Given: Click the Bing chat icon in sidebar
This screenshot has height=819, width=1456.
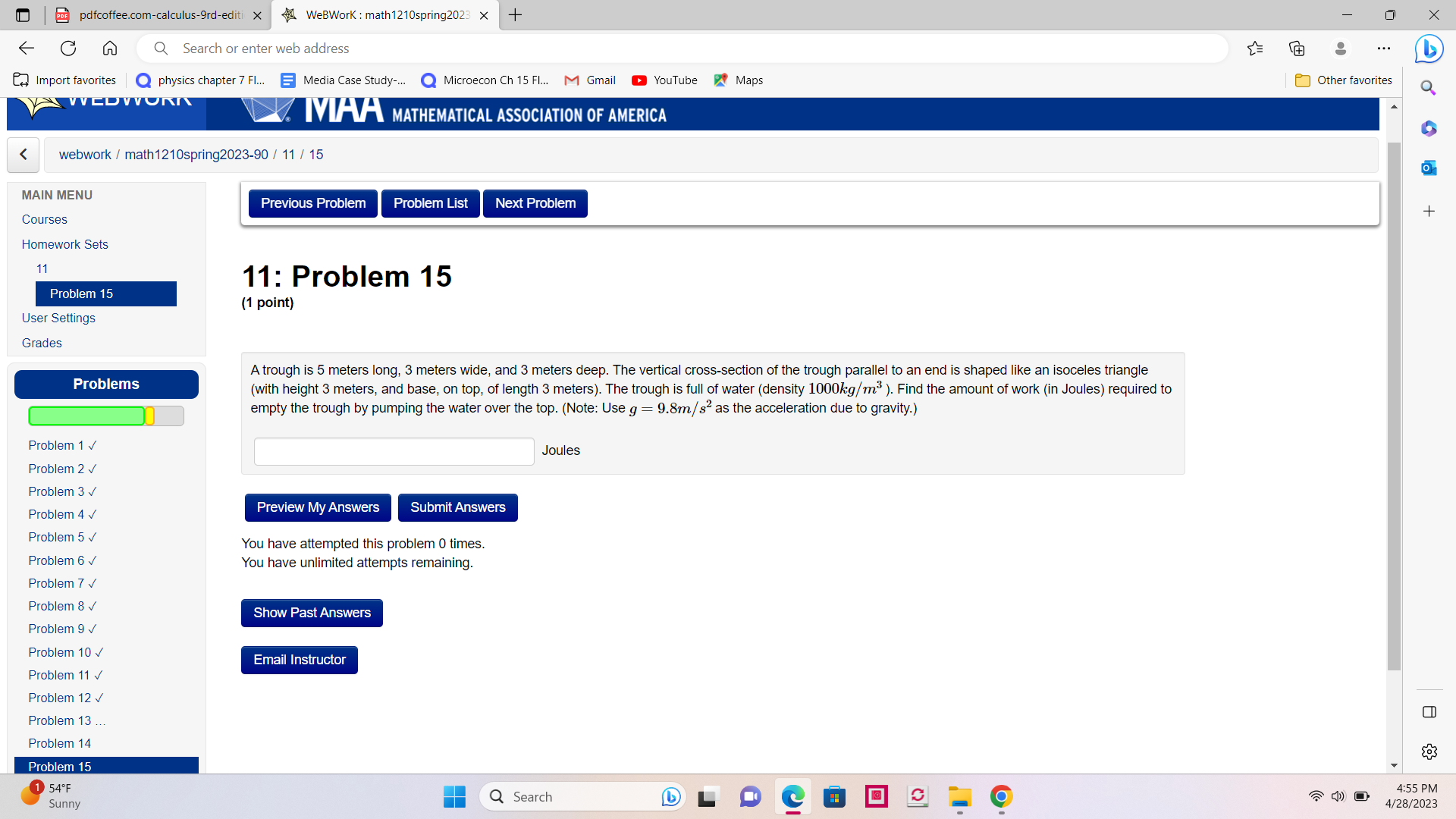Looking at the screenshot, I should point(1429,49).
